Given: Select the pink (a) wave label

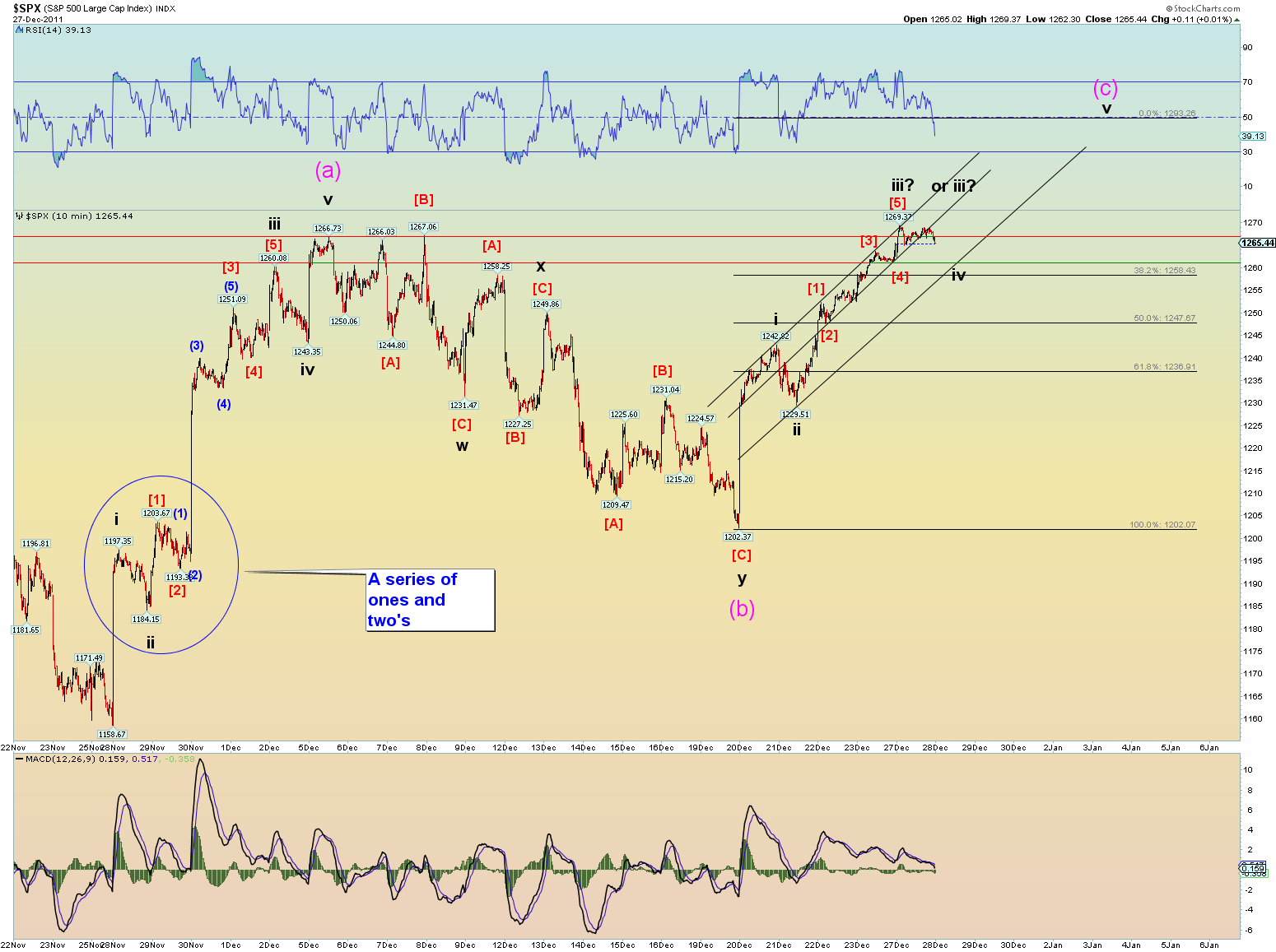Looking at the screenshot, I should point(328,170).
